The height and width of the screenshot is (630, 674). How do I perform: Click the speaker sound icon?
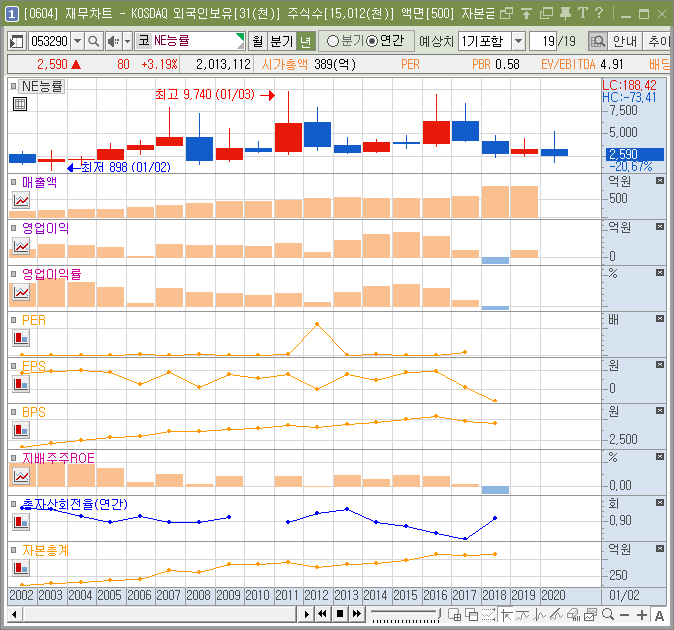coord(113,42)
